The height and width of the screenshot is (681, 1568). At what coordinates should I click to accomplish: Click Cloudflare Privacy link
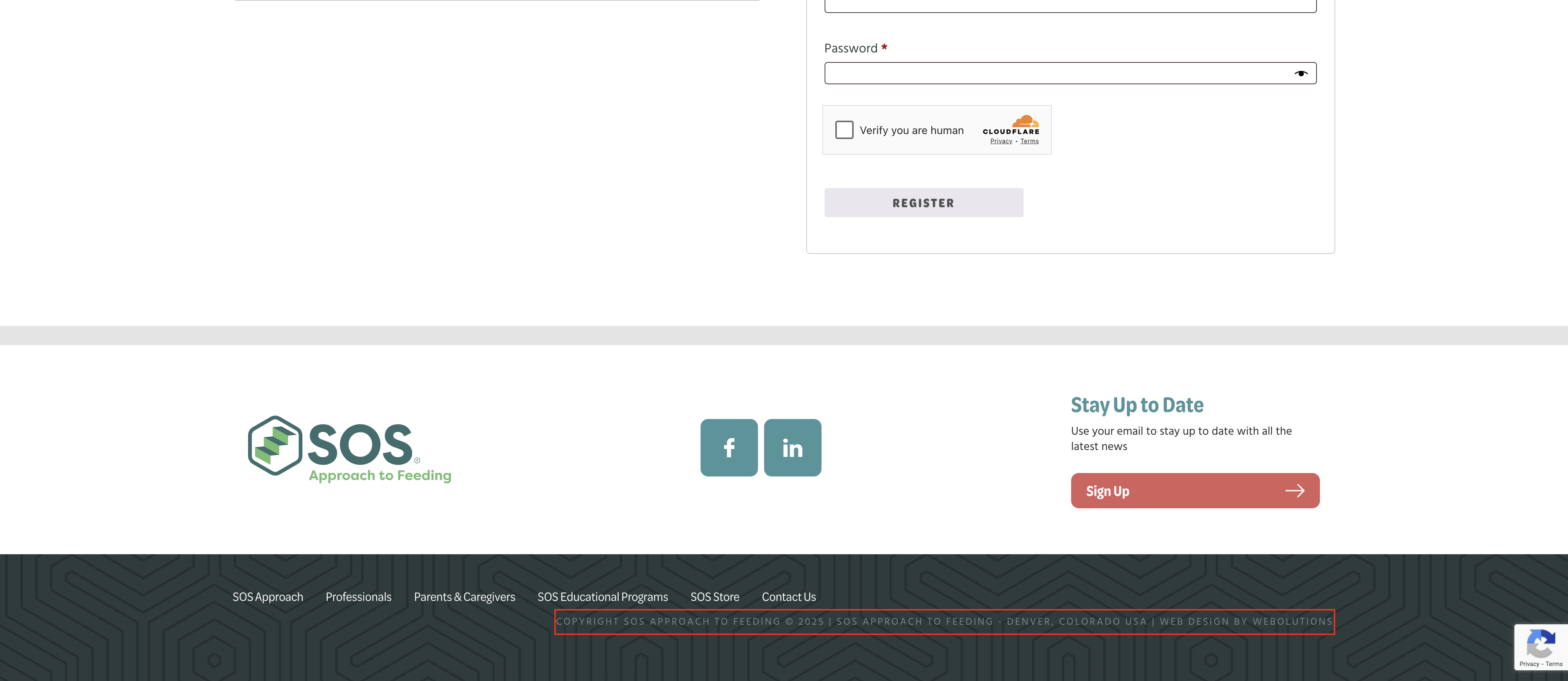pyautogui.click(x=1001, y=141)
